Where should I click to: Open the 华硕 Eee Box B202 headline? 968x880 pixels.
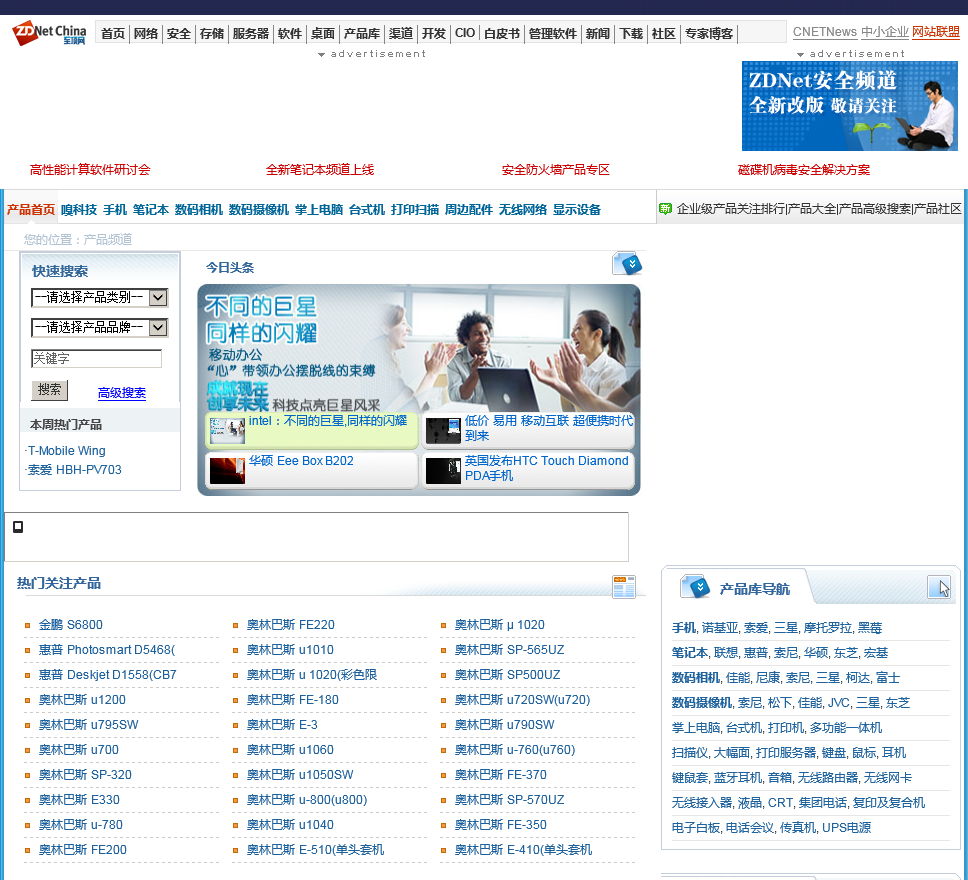[x=301, y=461]
